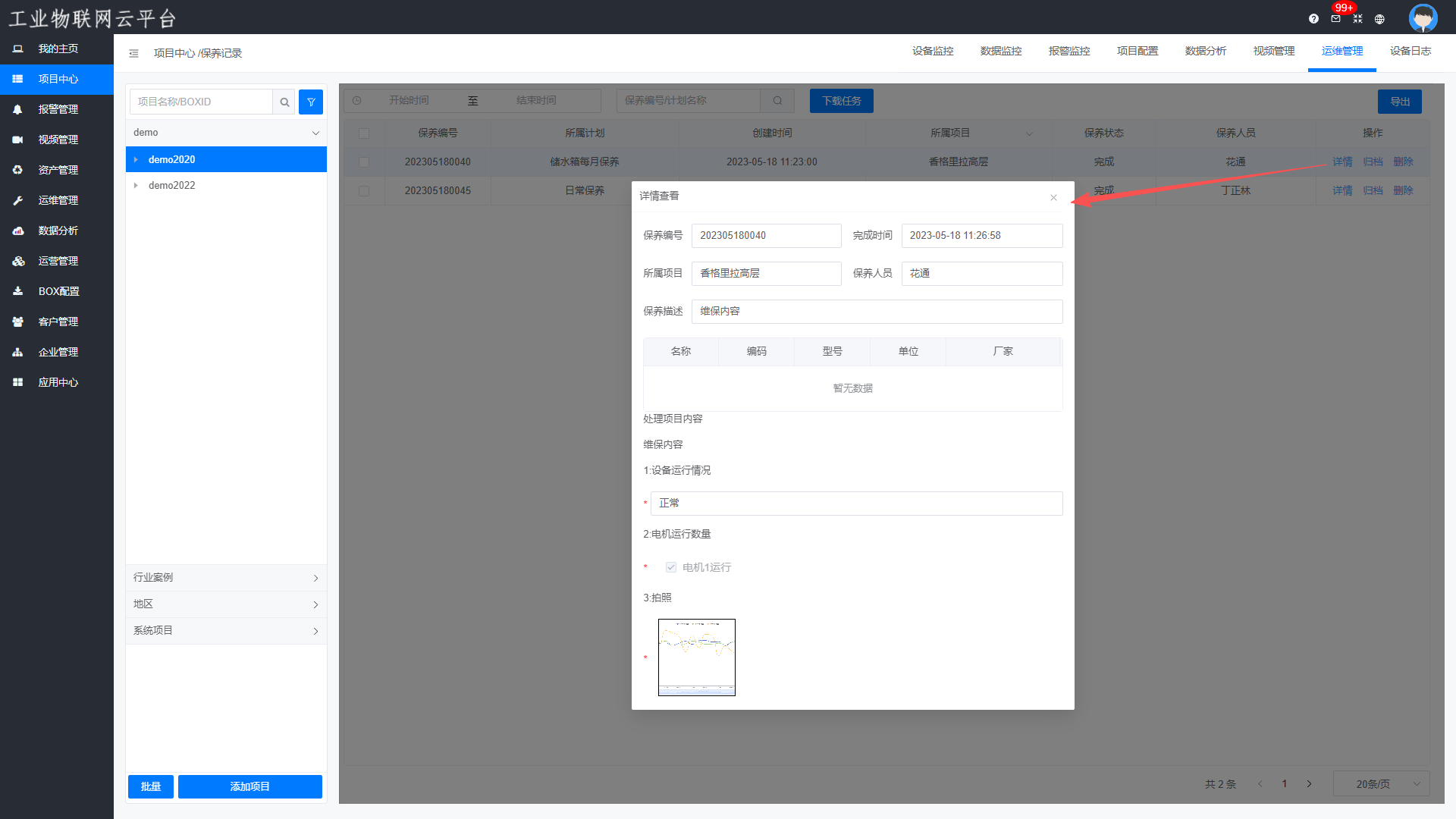1456x819 pixels.
Task: Toggle the 电机1运行 checkbox
Action: click(x=671, y=567)
